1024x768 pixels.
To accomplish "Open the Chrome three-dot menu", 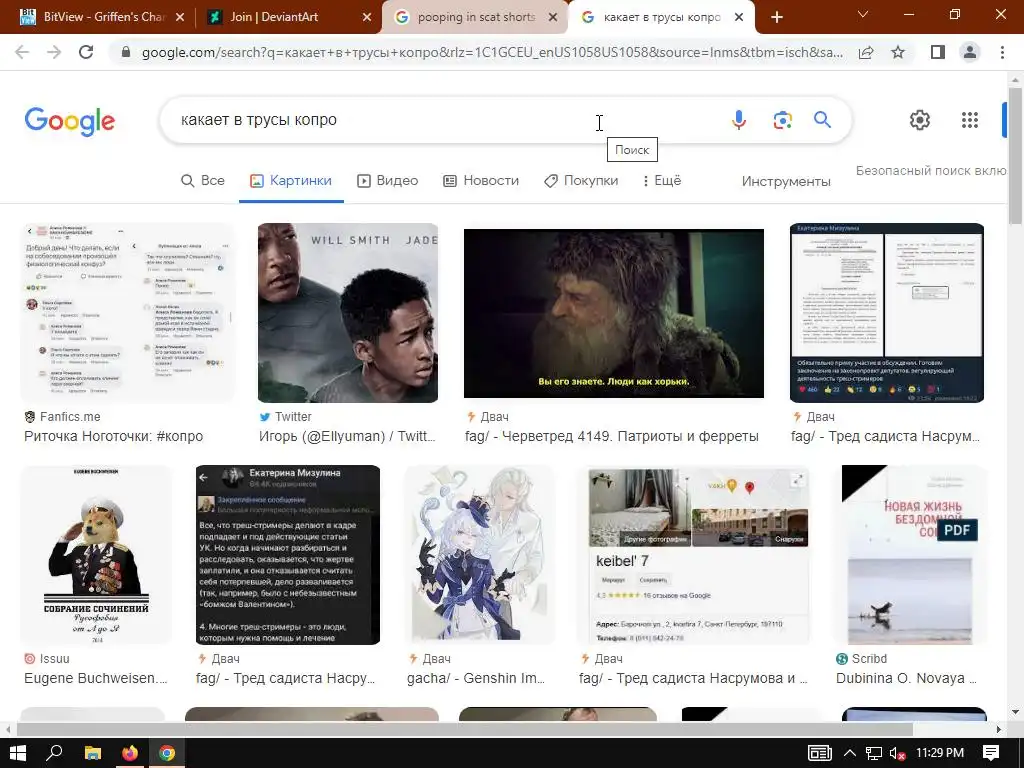I will click(x=1002, y=52).
